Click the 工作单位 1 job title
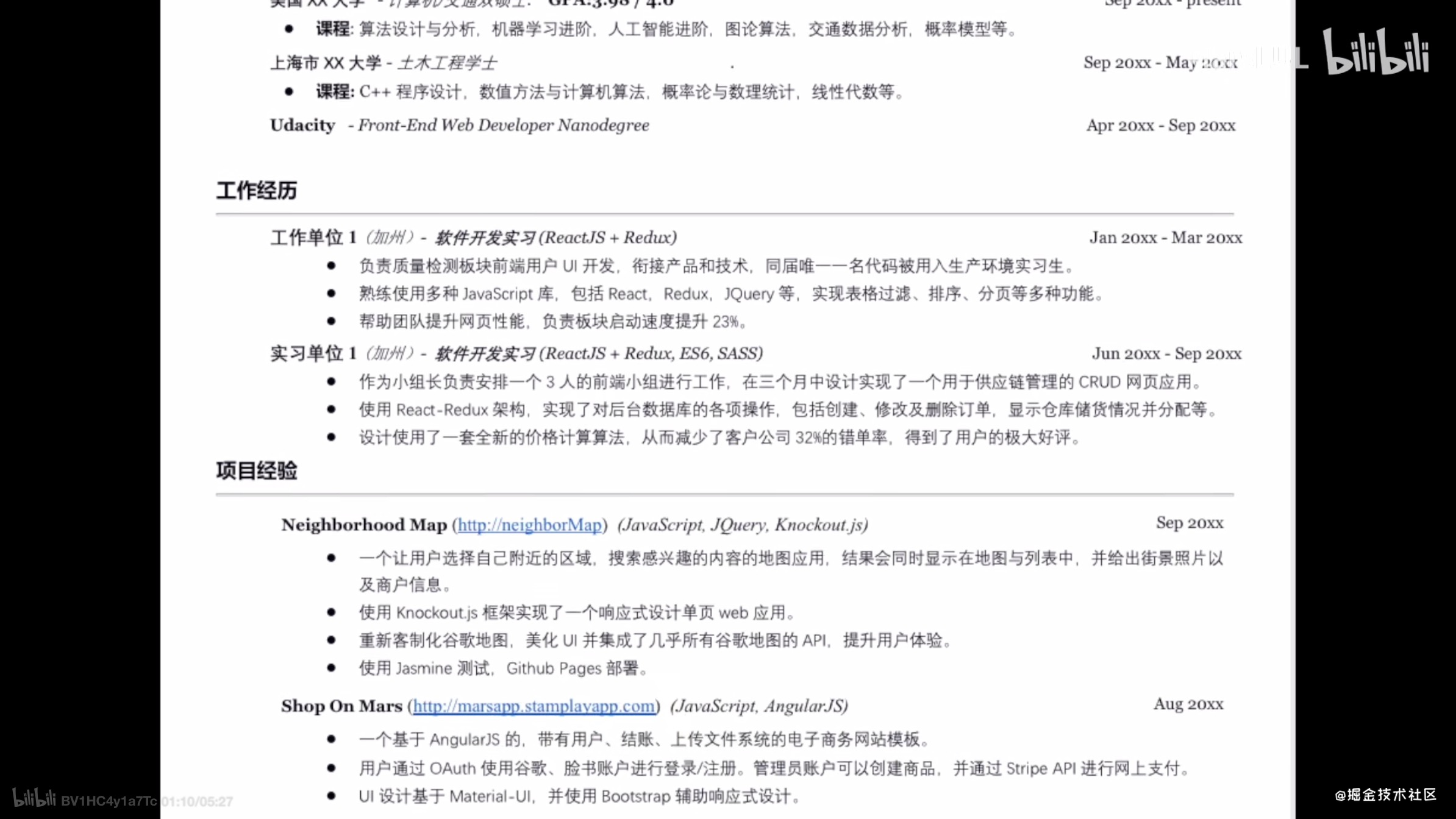This screenshot has height=819, width=1456. pyautogui.click(x=313, y=238)
